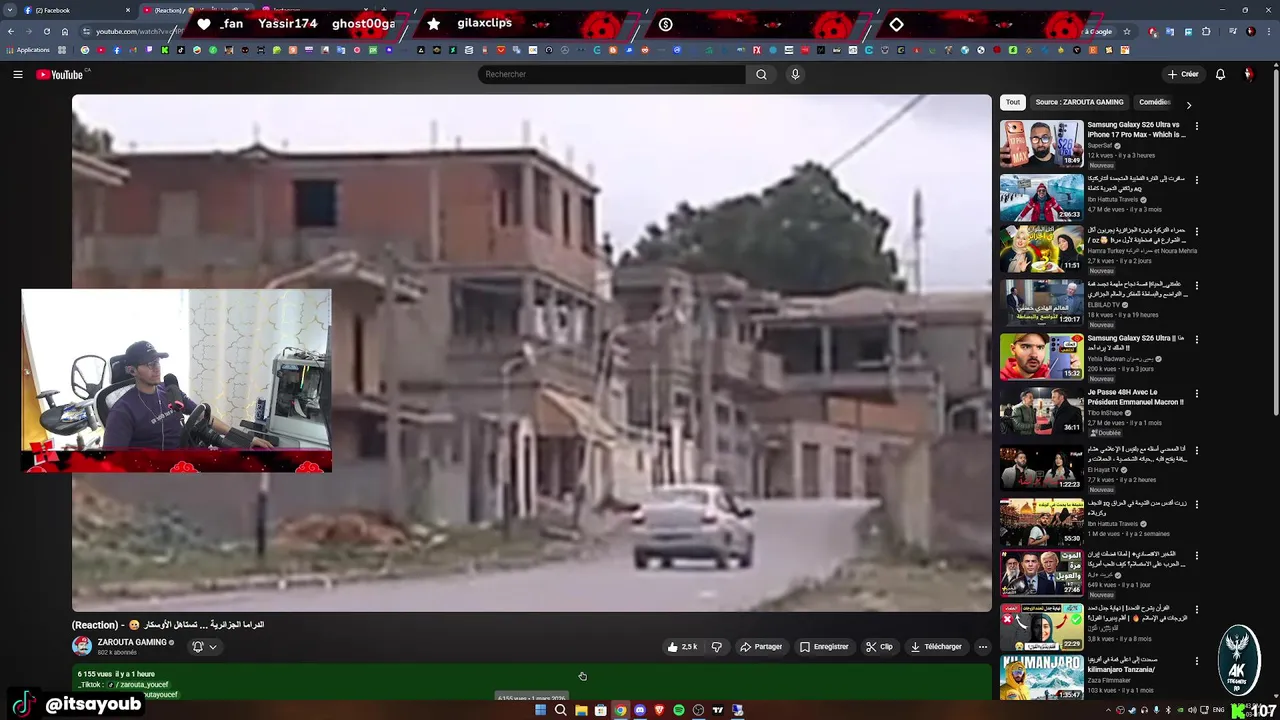Image resolution: width=1280 pixels, height=720 pixels.
Task: Open the ZAROUTA GAMING channel name link
Action: (132, 642)
